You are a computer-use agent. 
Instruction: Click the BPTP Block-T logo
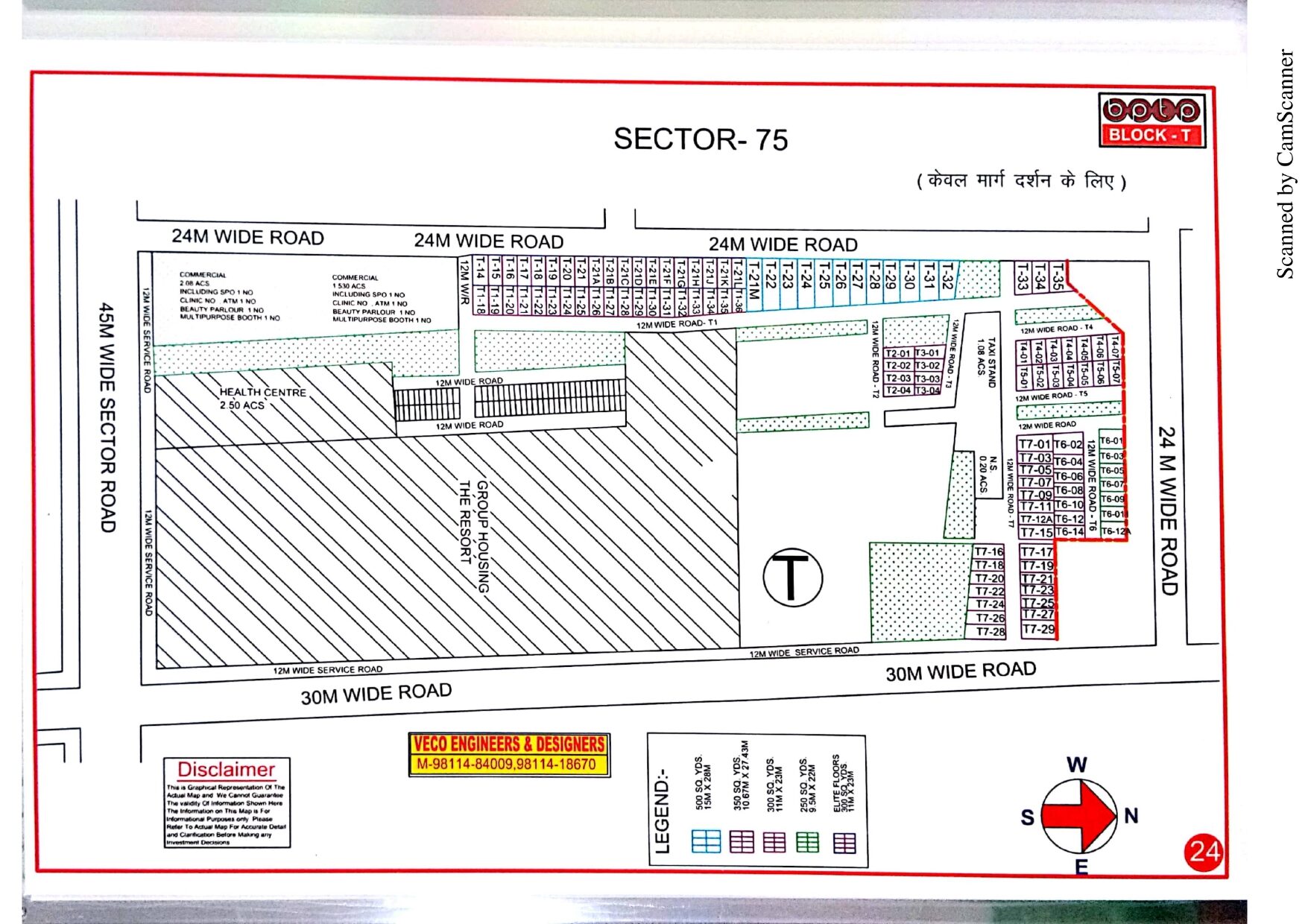coord(1151,120)
